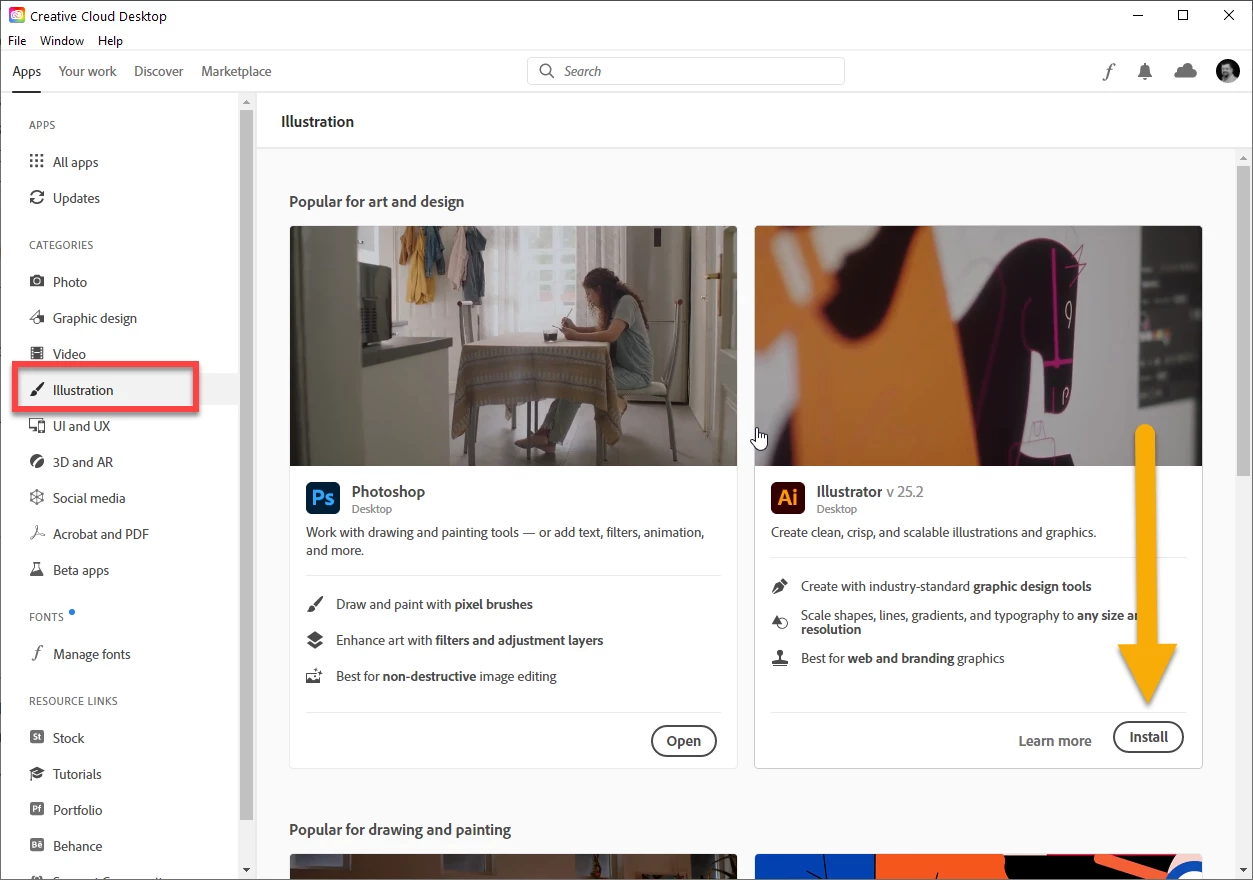The image size is (1253, 880).
Task: Open the File menu
Action: tap(17, 41)
